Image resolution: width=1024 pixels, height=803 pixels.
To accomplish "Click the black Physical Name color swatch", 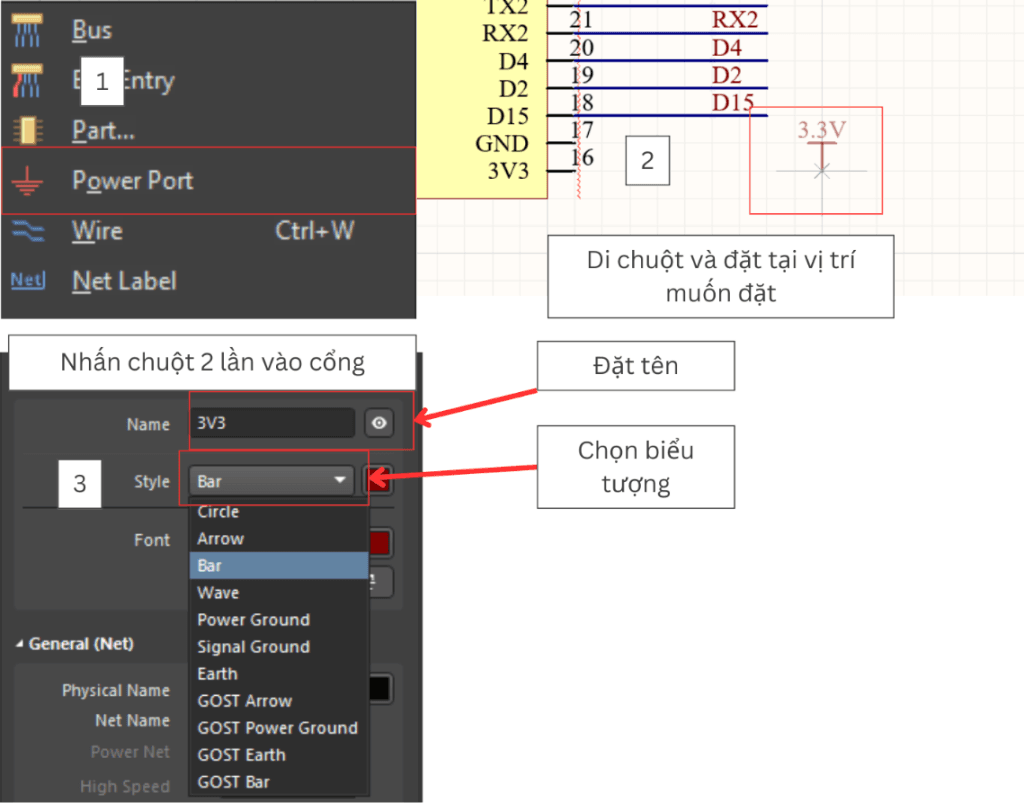I will pos(380,689).
